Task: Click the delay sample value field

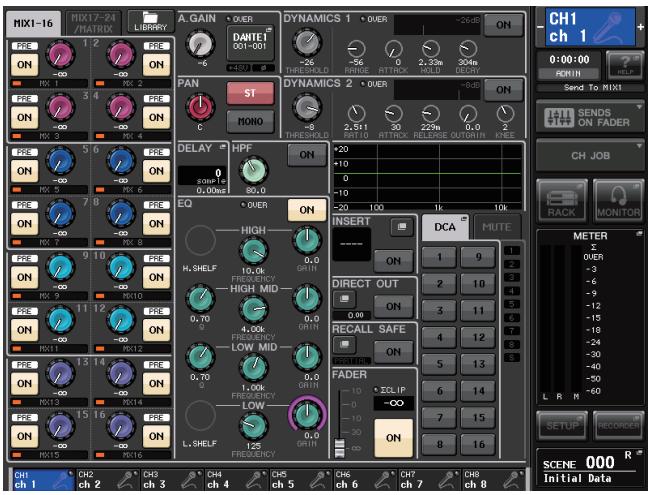Action: (202, 176)
